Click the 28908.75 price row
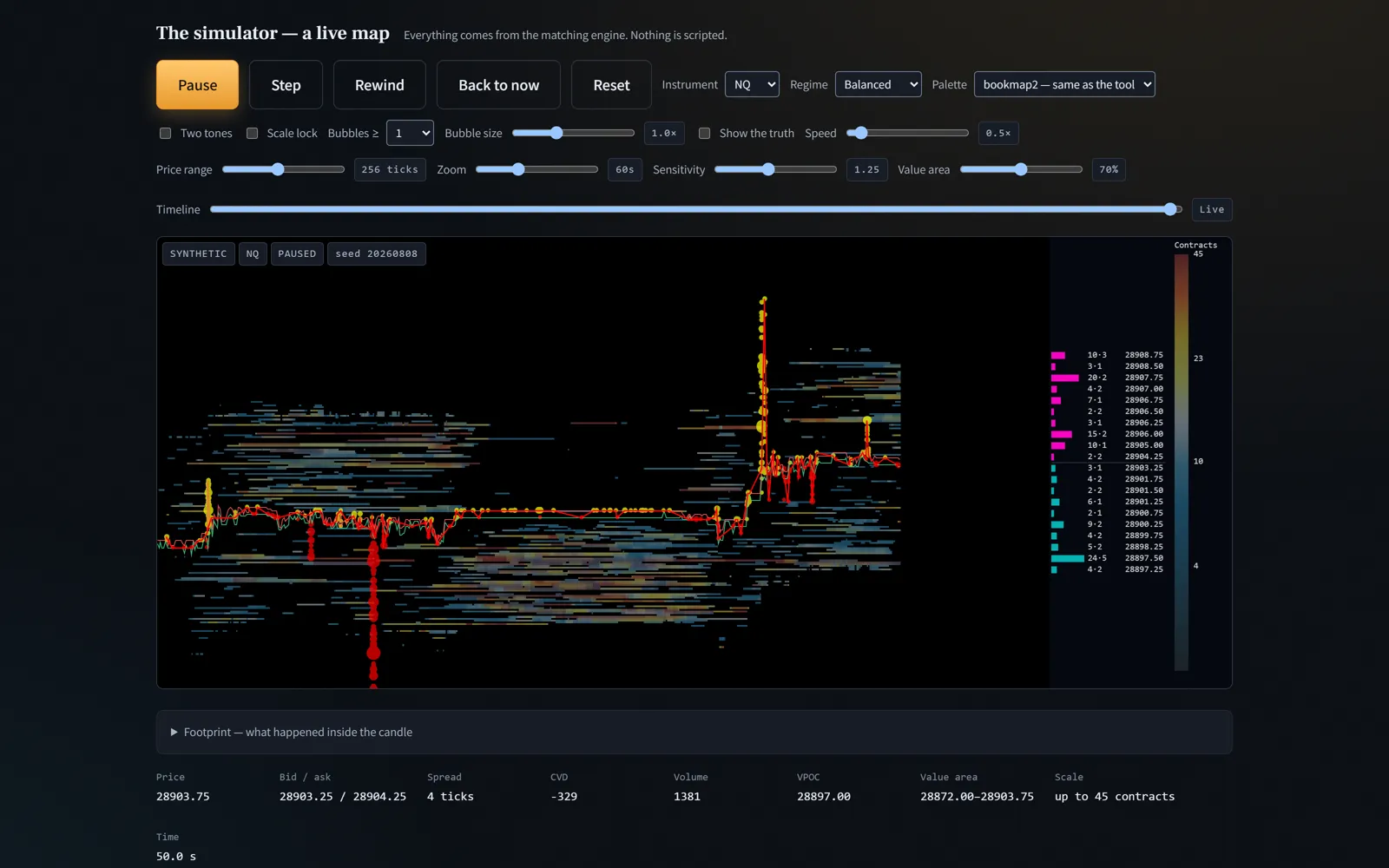This screenshot has height=868, width=1389. 1108,355
